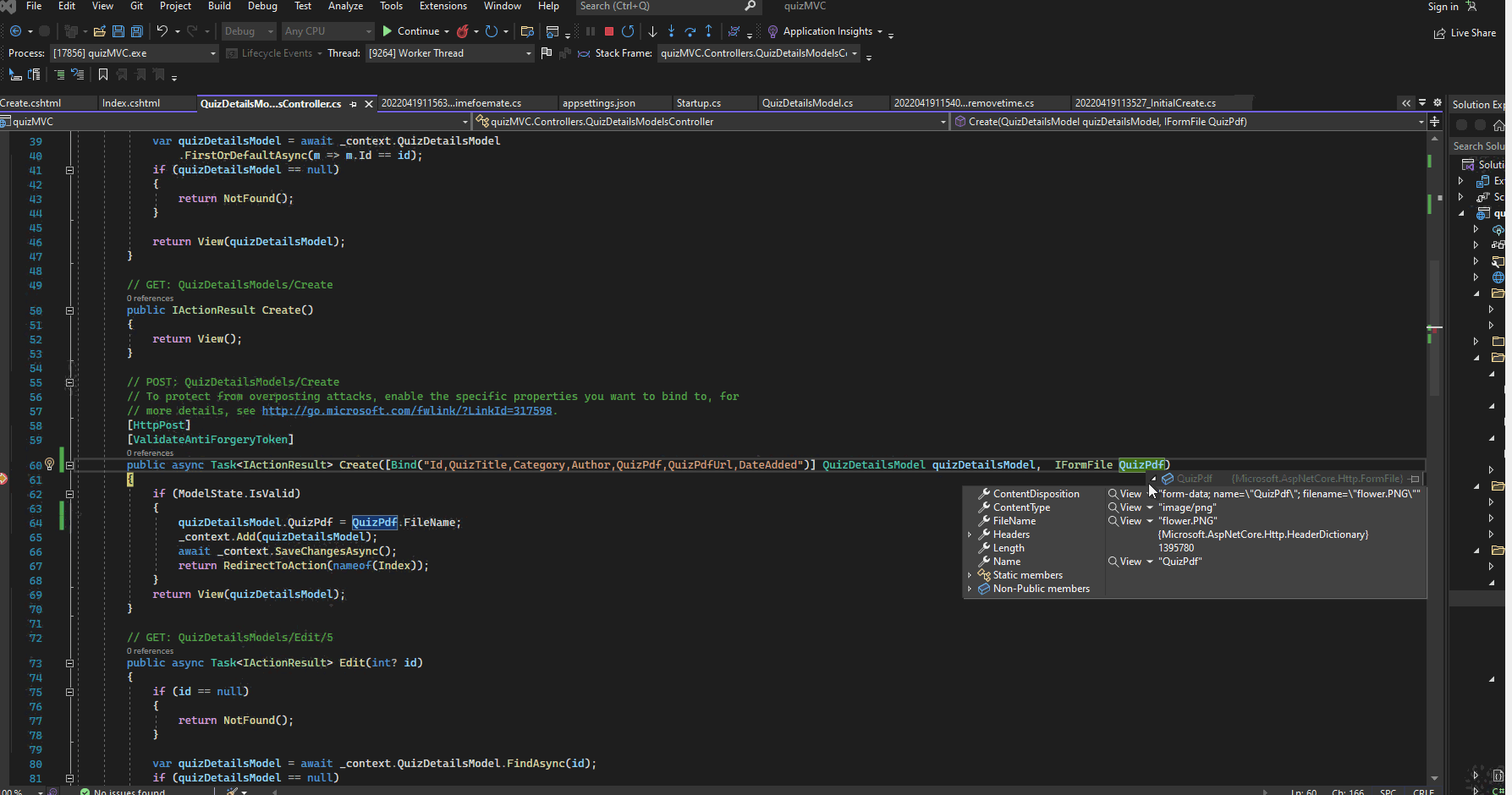The image size is (1512, 795).
Task: Collapse the if block at line 41
Action: [x=69, y=170]
